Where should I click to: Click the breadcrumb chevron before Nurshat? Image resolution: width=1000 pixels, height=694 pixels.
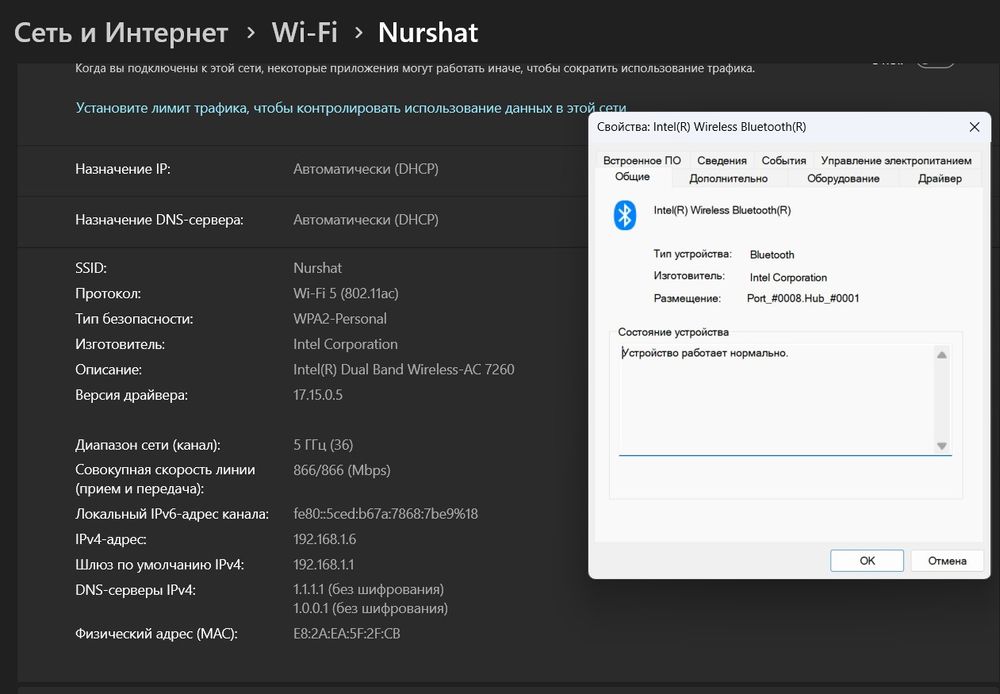coord(358,33)
